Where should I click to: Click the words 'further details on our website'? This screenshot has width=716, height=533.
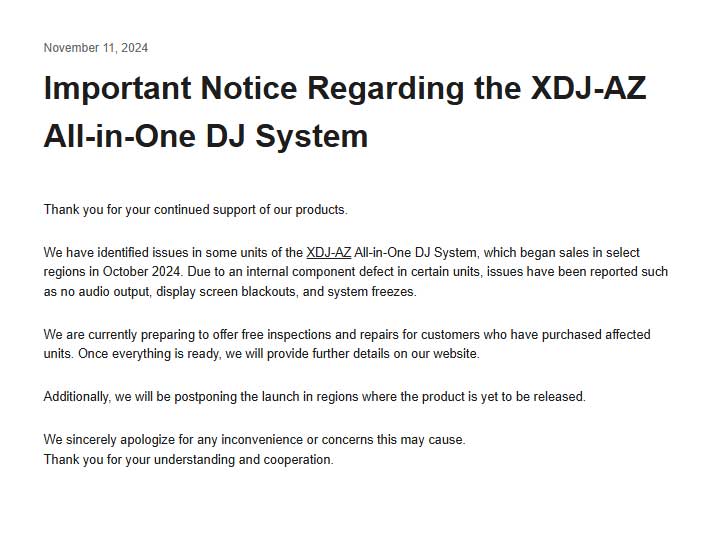click(x=396, y=354)
